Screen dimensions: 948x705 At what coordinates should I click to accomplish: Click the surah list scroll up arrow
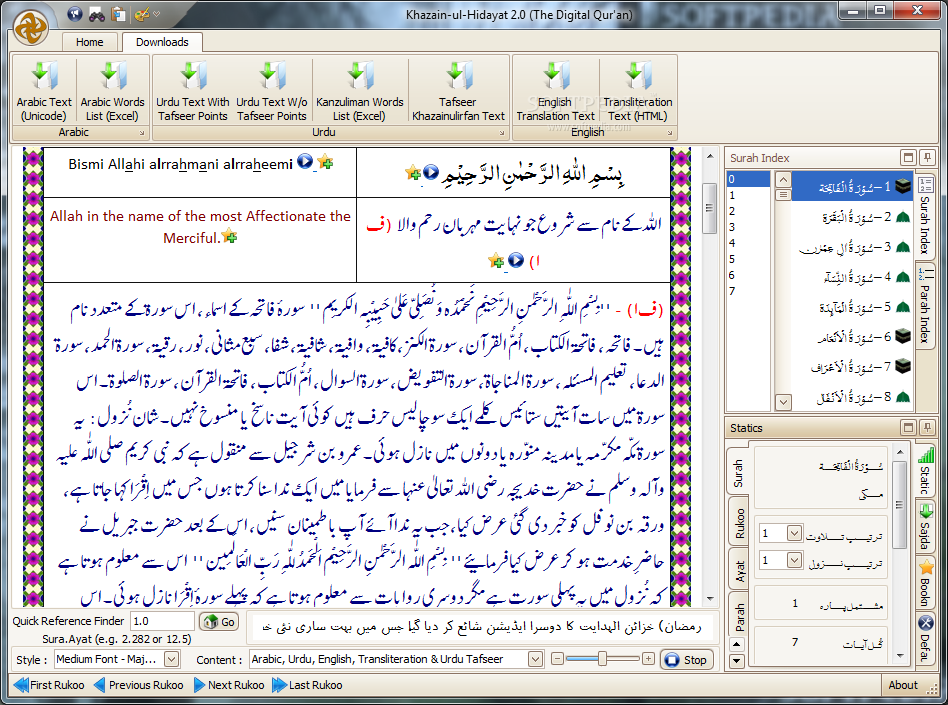tap(783, 180)
